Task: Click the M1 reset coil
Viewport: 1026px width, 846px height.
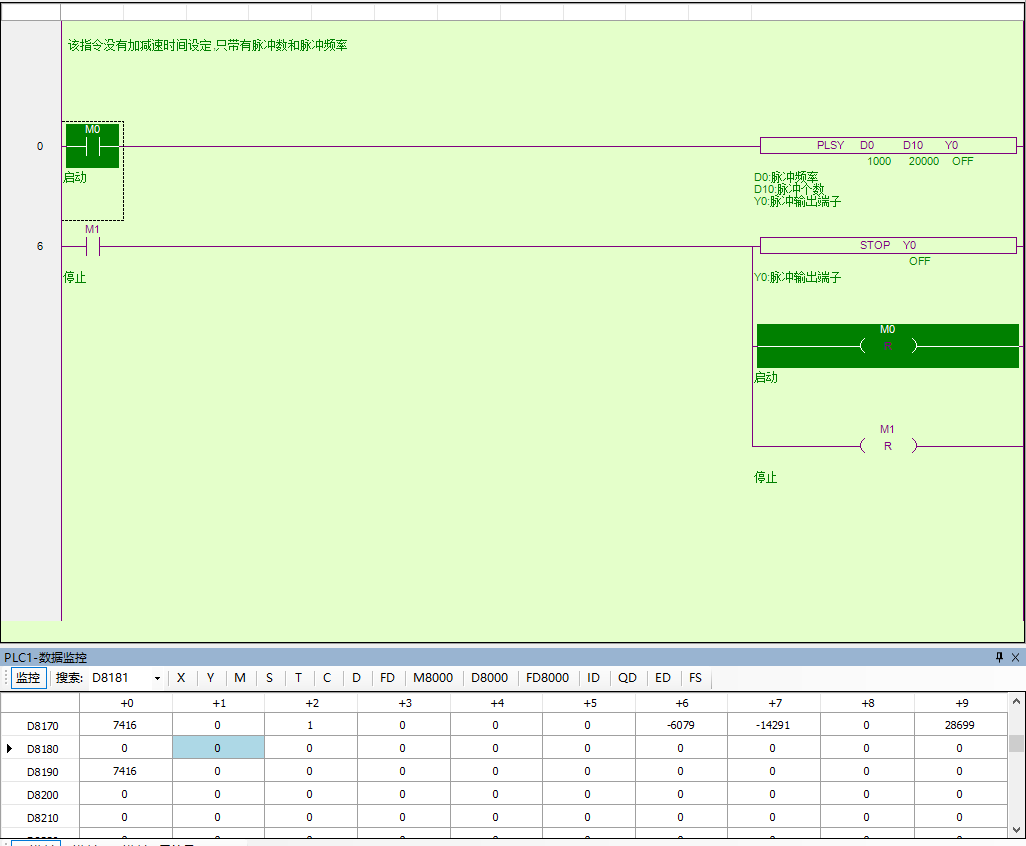Action: tap(887, 446)
